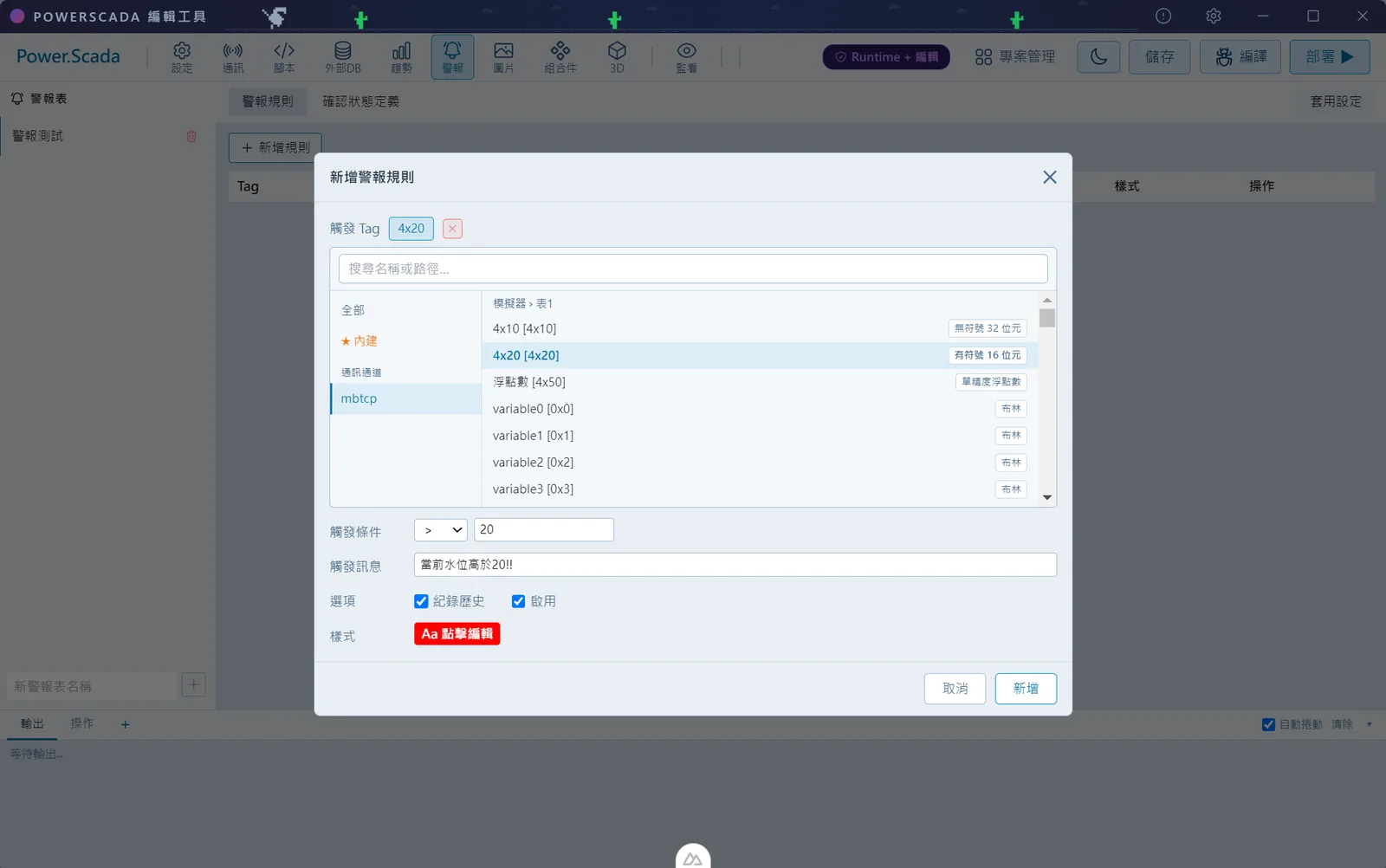Open the 監看 monitor eye icon

686,57
